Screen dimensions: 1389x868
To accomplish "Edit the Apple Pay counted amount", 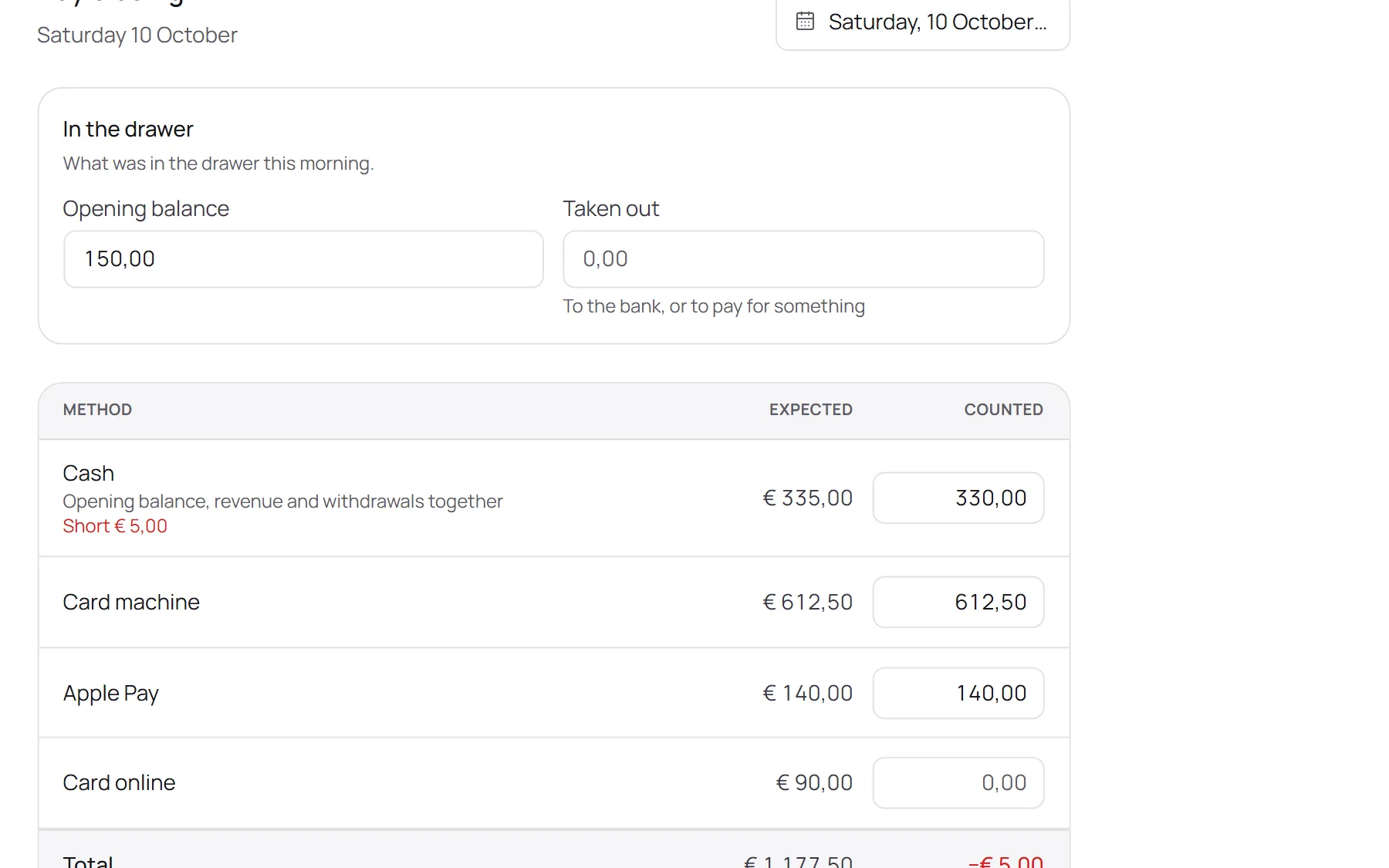I will [x=958, y=693].
